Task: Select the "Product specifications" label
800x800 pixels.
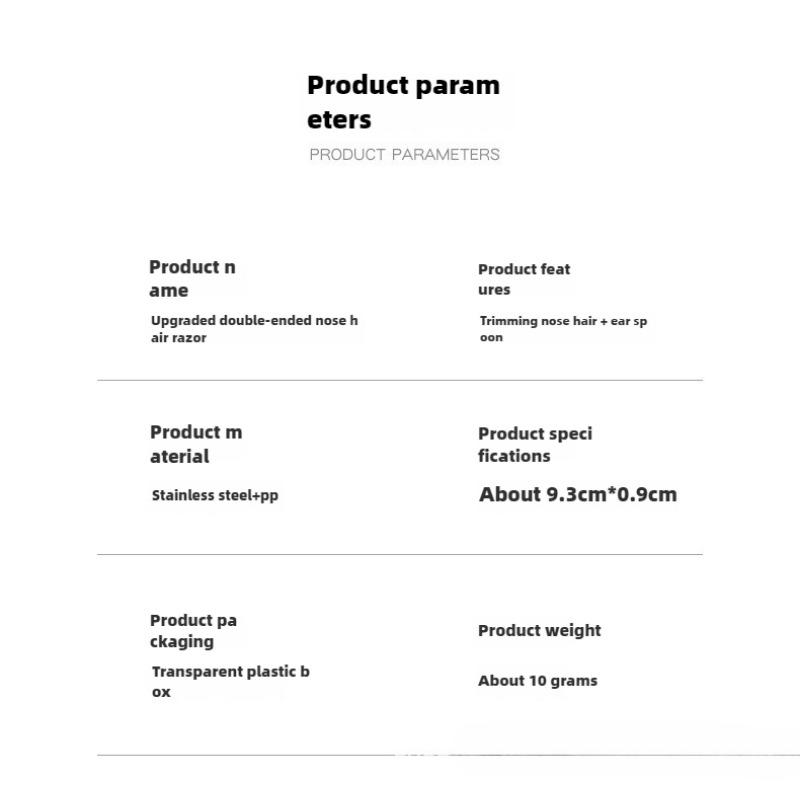Action: pos(535,444)
